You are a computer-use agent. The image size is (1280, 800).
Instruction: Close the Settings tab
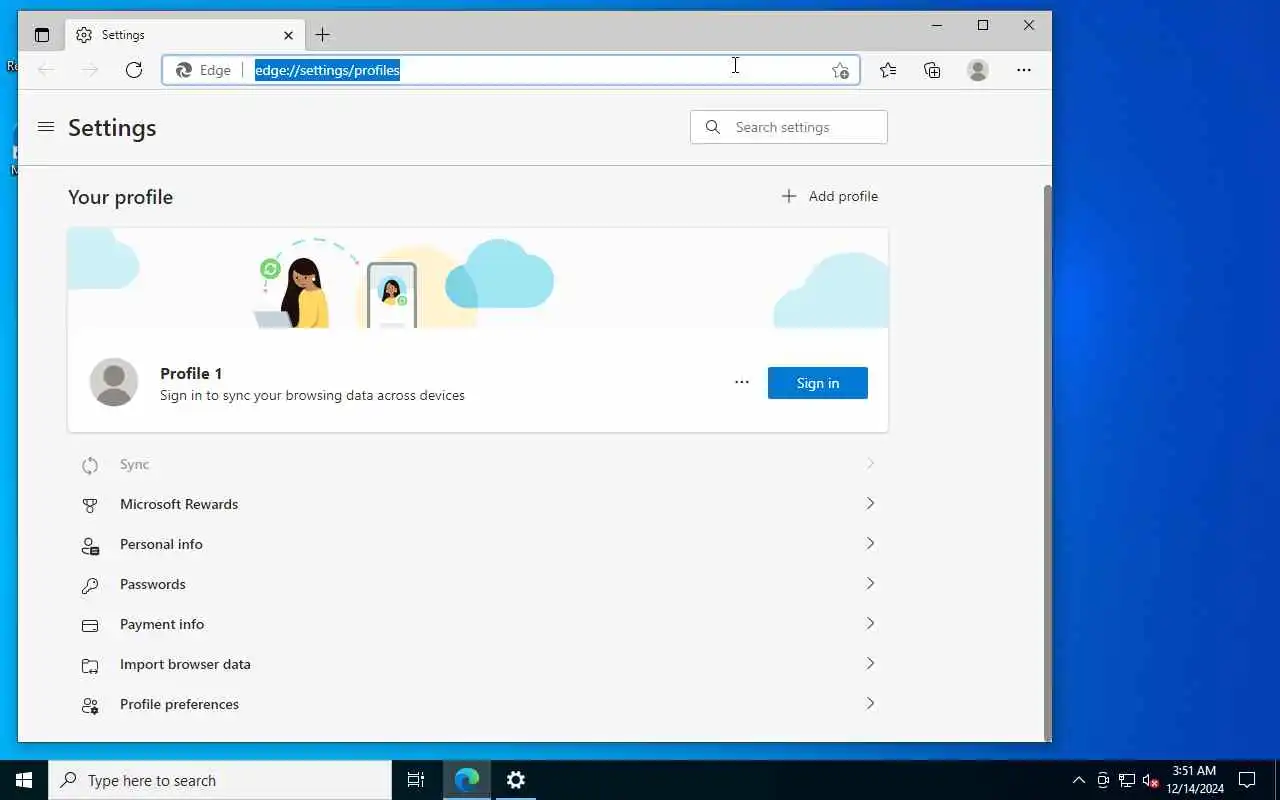point(288,35)
